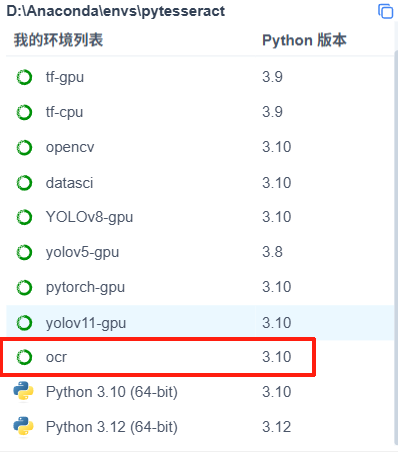Click version 3.10 in the datasci row
This screenshot has height=452, width=398.
[277, 183]
